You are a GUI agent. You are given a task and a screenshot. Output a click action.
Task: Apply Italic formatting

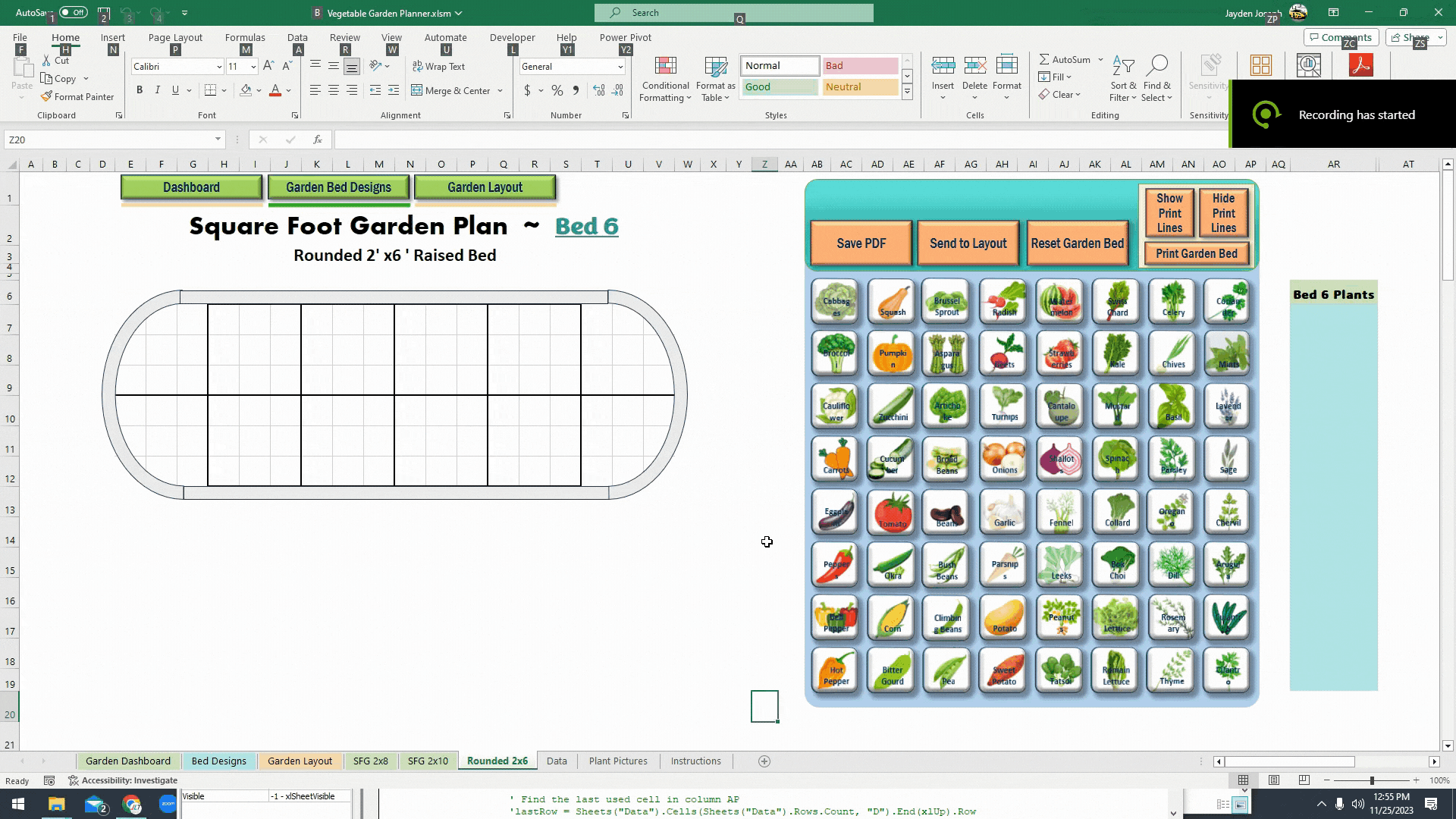157,90
